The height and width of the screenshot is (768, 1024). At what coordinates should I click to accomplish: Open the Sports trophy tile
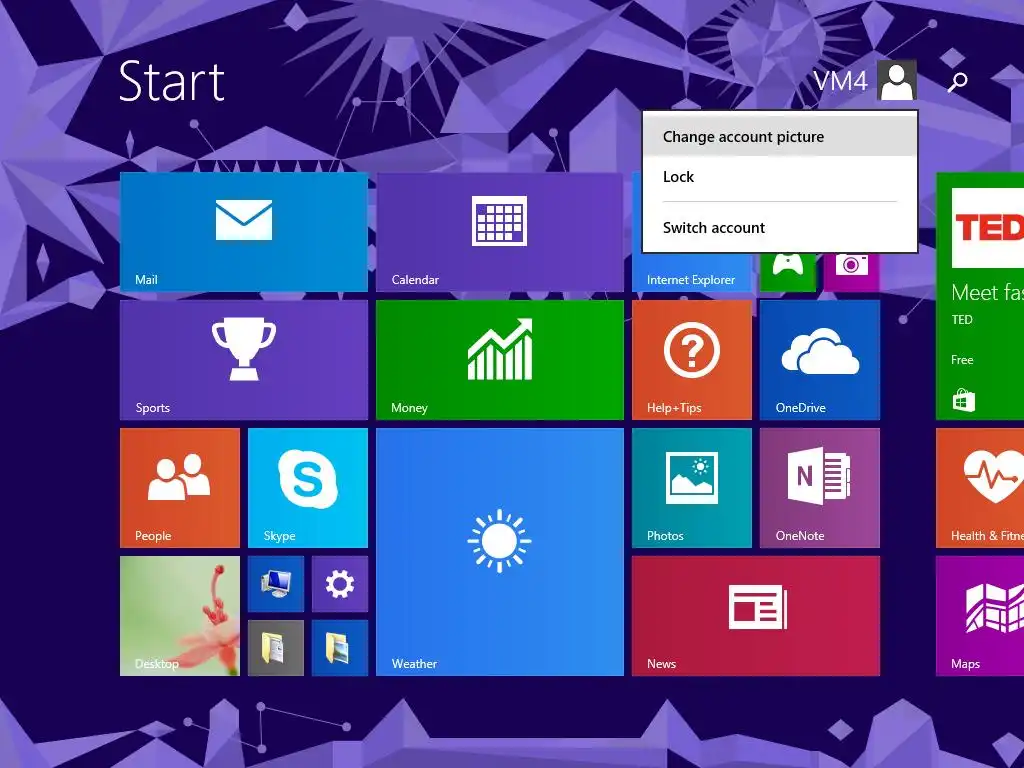pyautogui.click(x=244, y=360)
